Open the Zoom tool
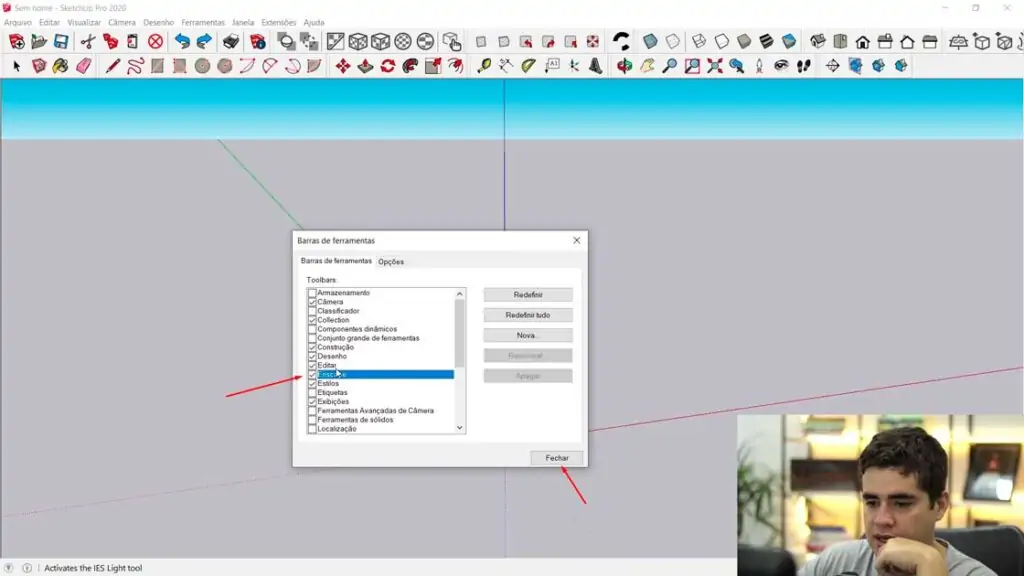This screenshot has width=1024, height=576. click(672, 63)
